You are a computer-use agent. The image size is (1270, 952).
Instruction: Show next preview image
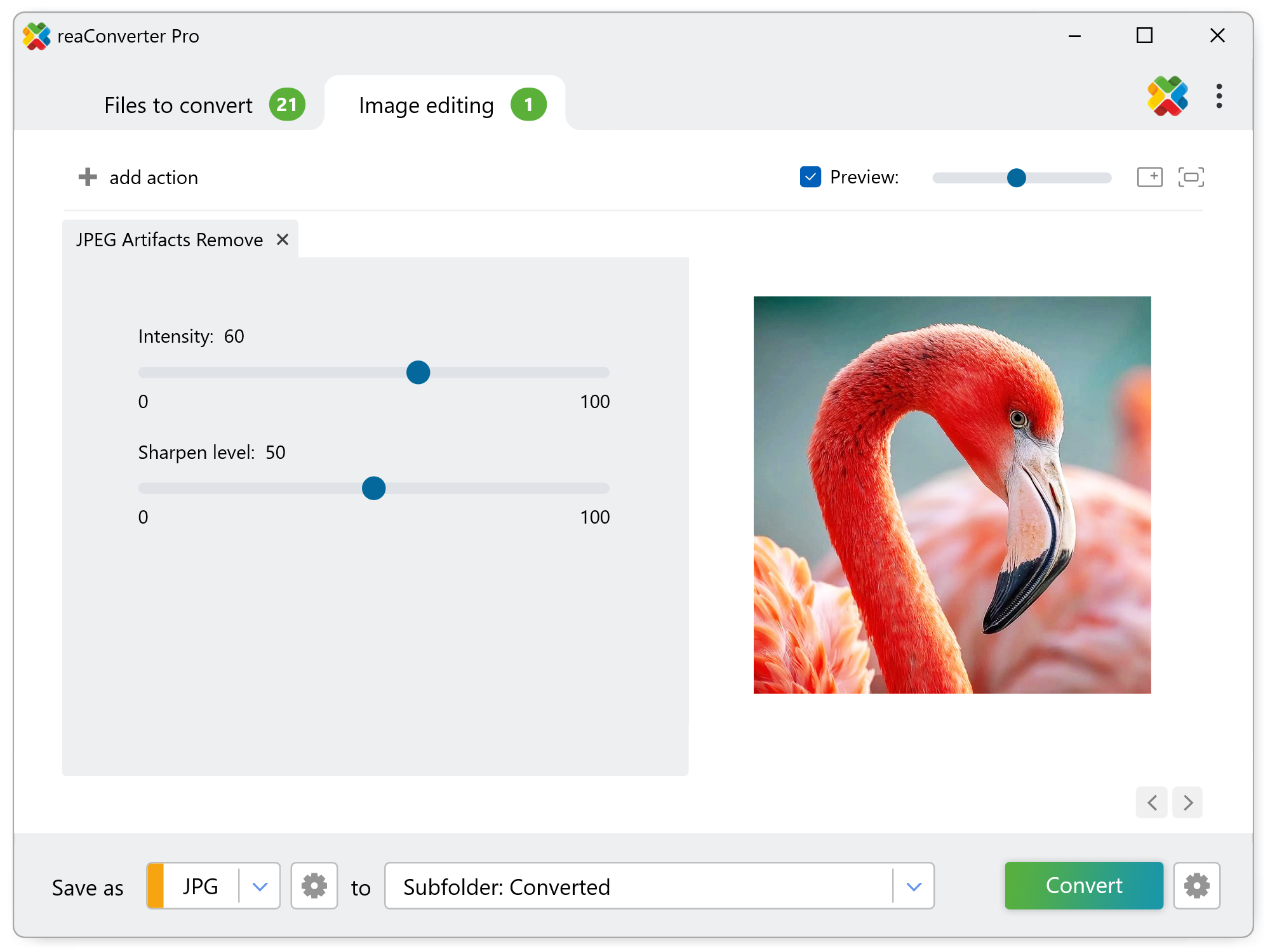pyautogui.click(x=1187, y=803)
